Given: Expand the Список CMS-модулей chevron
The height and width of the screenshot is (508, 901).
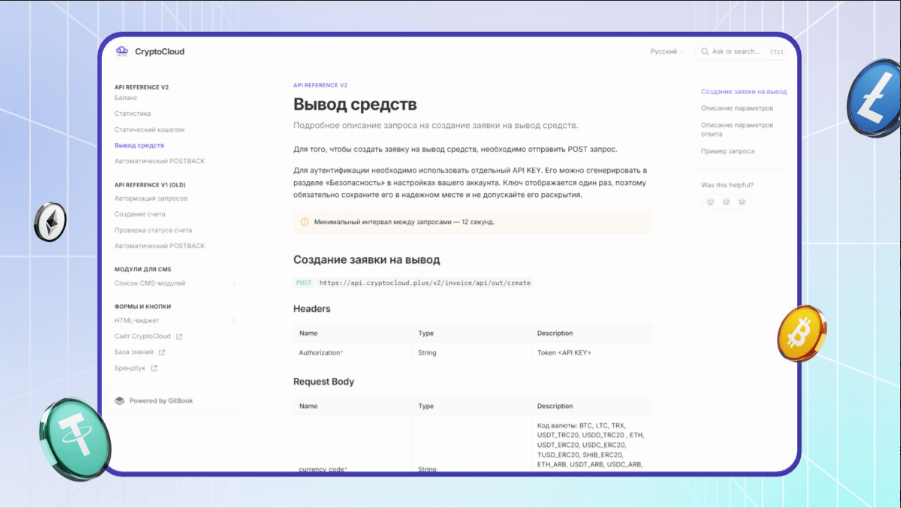Looking at the screenshot, I should click(x=234, y=283).
